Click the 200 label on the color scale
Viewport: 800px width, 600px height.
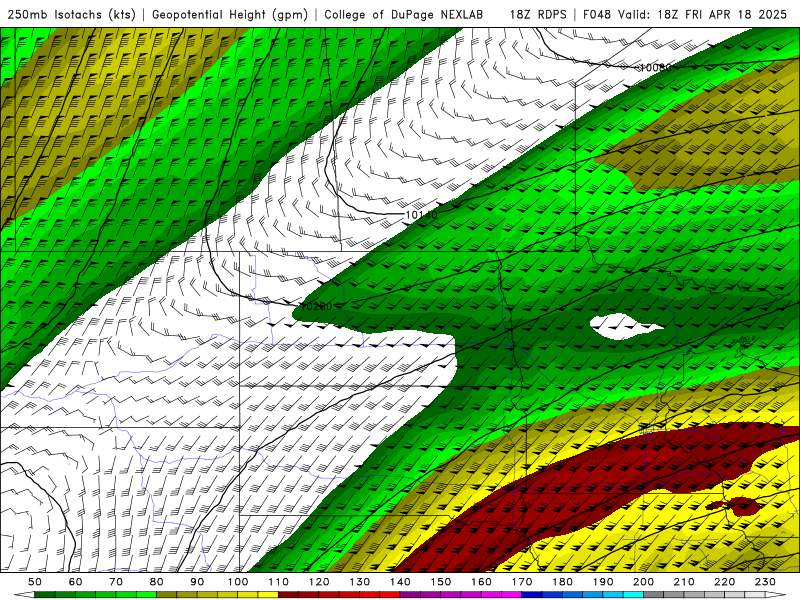(643, 582)
